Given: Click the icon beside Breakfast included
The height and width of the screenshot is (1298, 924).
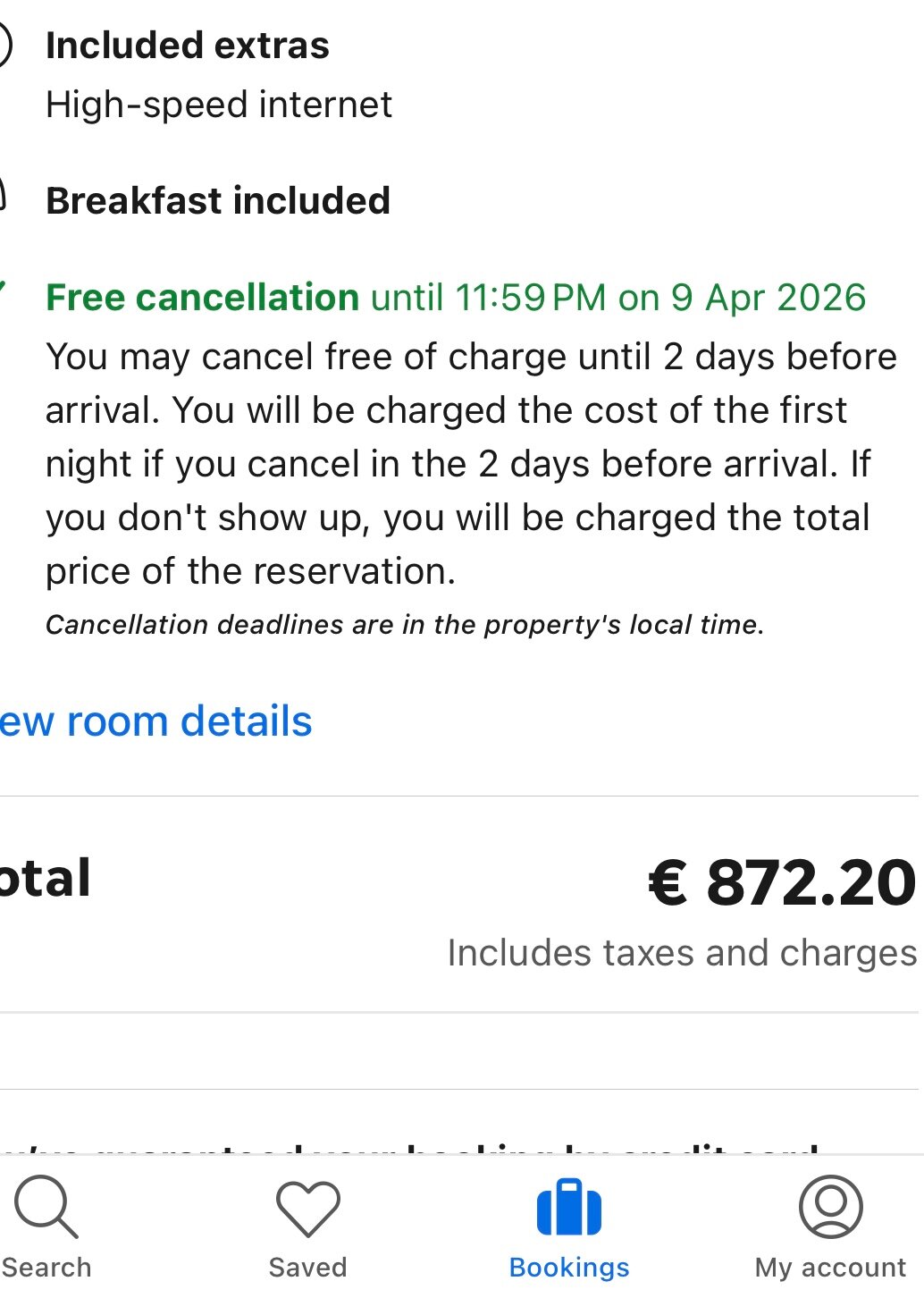Looking at the screenshot, I should (3, 195).
